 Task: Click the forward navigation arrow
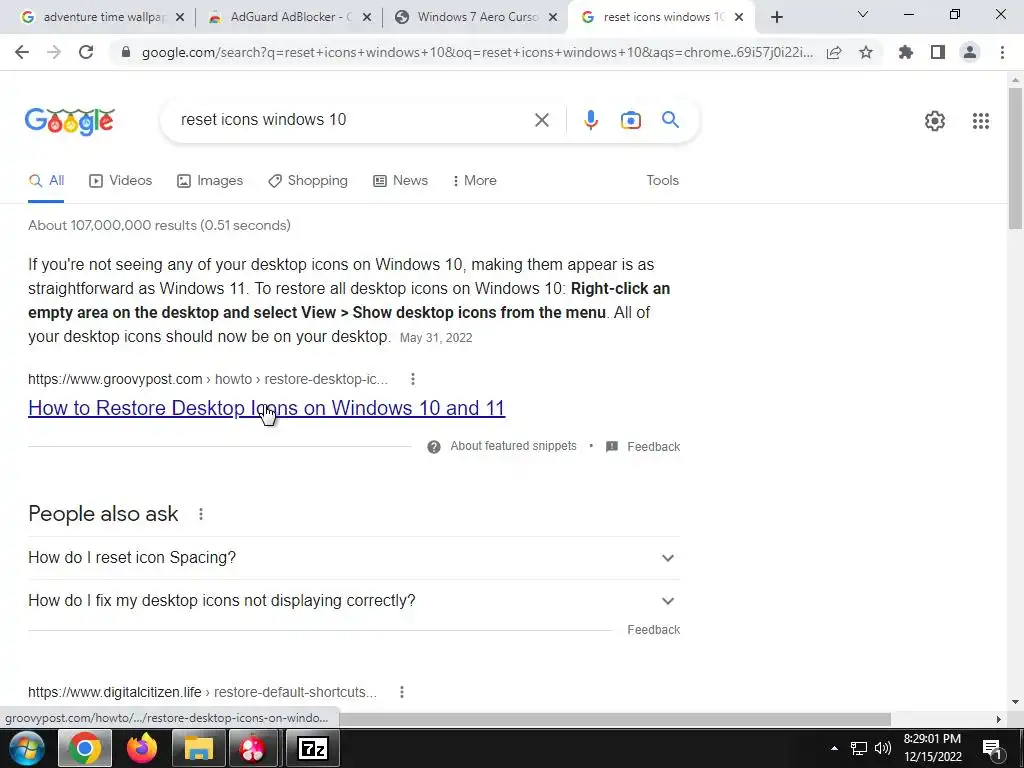click(54, 52)
